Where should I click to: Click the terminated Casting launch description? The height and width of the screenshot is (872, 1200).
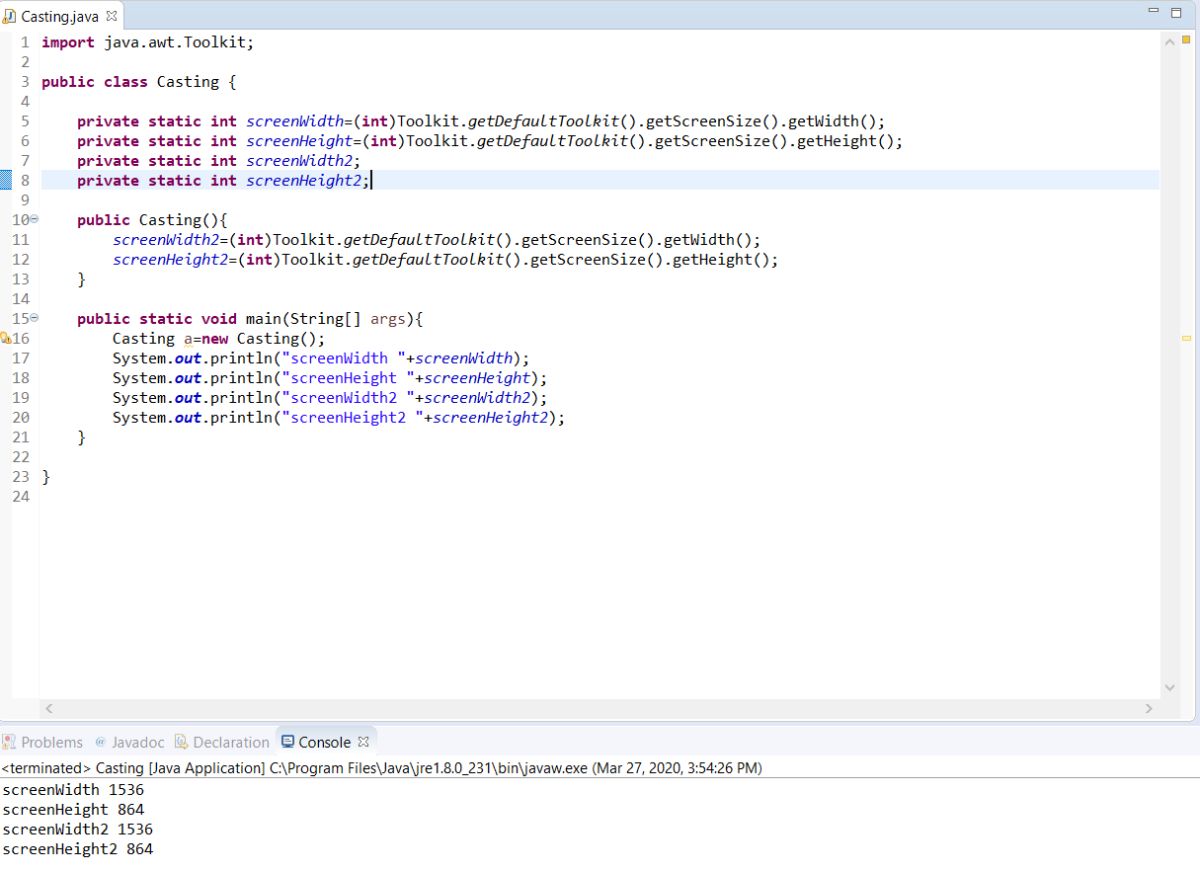[x=382, y=768]
